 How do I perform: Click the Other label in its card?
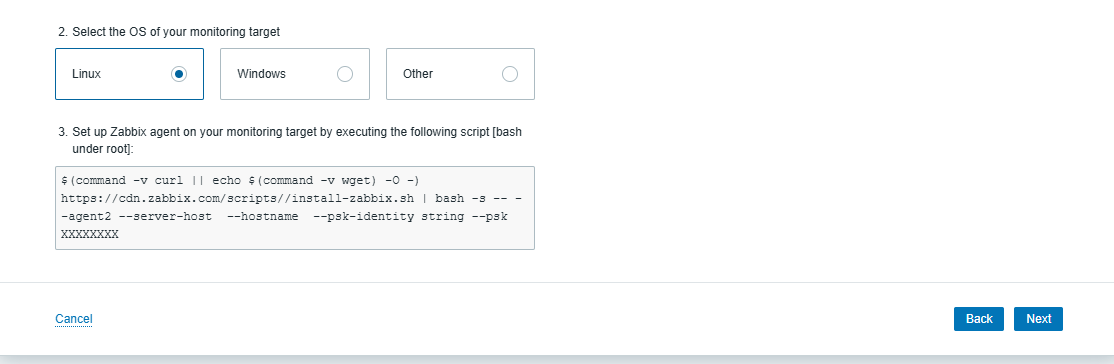(x=418, y=74)
